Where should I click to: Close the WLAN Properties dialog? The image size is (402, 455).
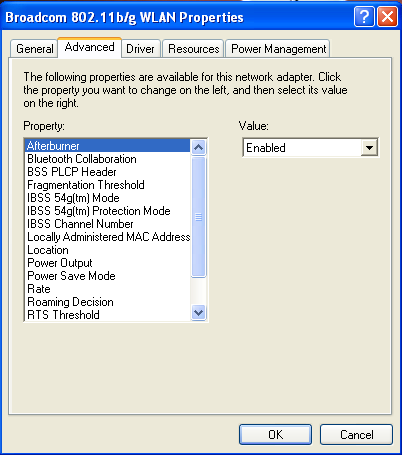click(x=387, y=17)
